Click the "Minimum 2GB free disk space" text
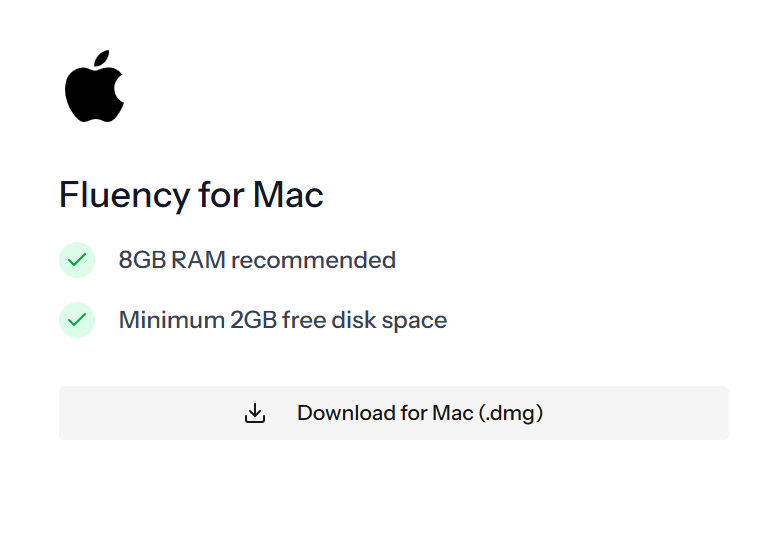Image resolution: width=784 pixels, height=549 pixels. [x=283, y=320]
